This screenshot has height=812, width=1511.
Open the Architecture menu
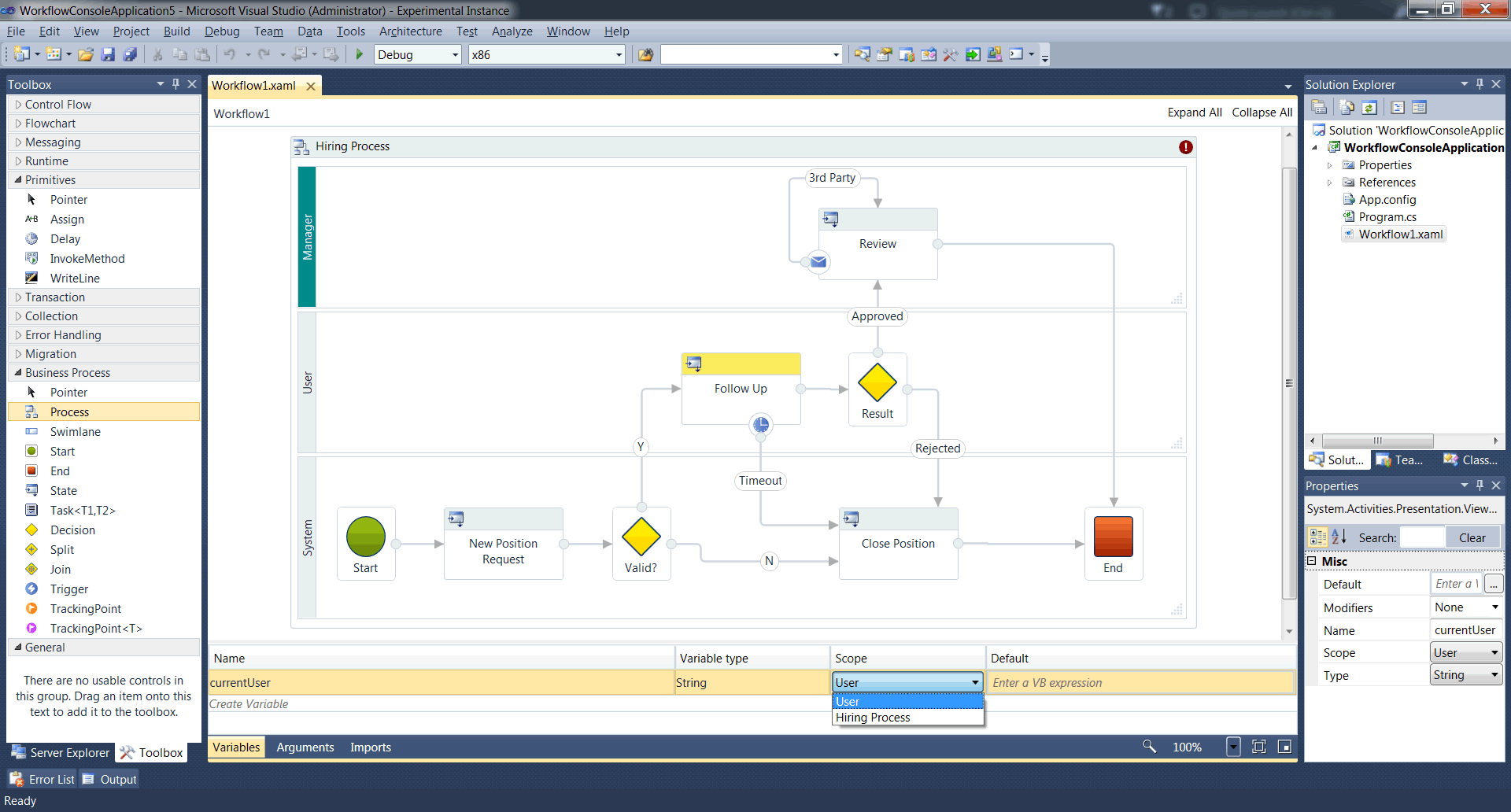click(411, 31)
